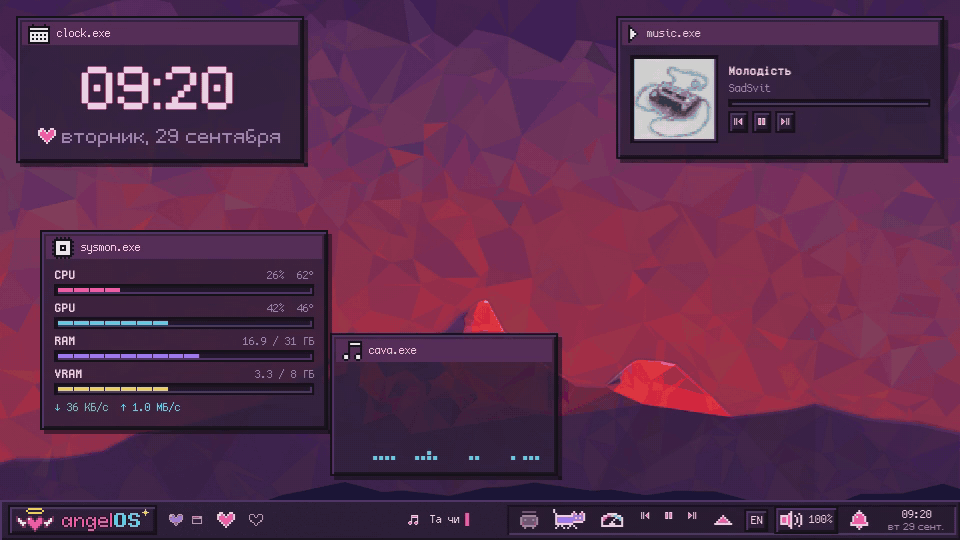Click the calendar icon in clock.exe
This screenshot has width=960, height=540.
pos(39,34)
